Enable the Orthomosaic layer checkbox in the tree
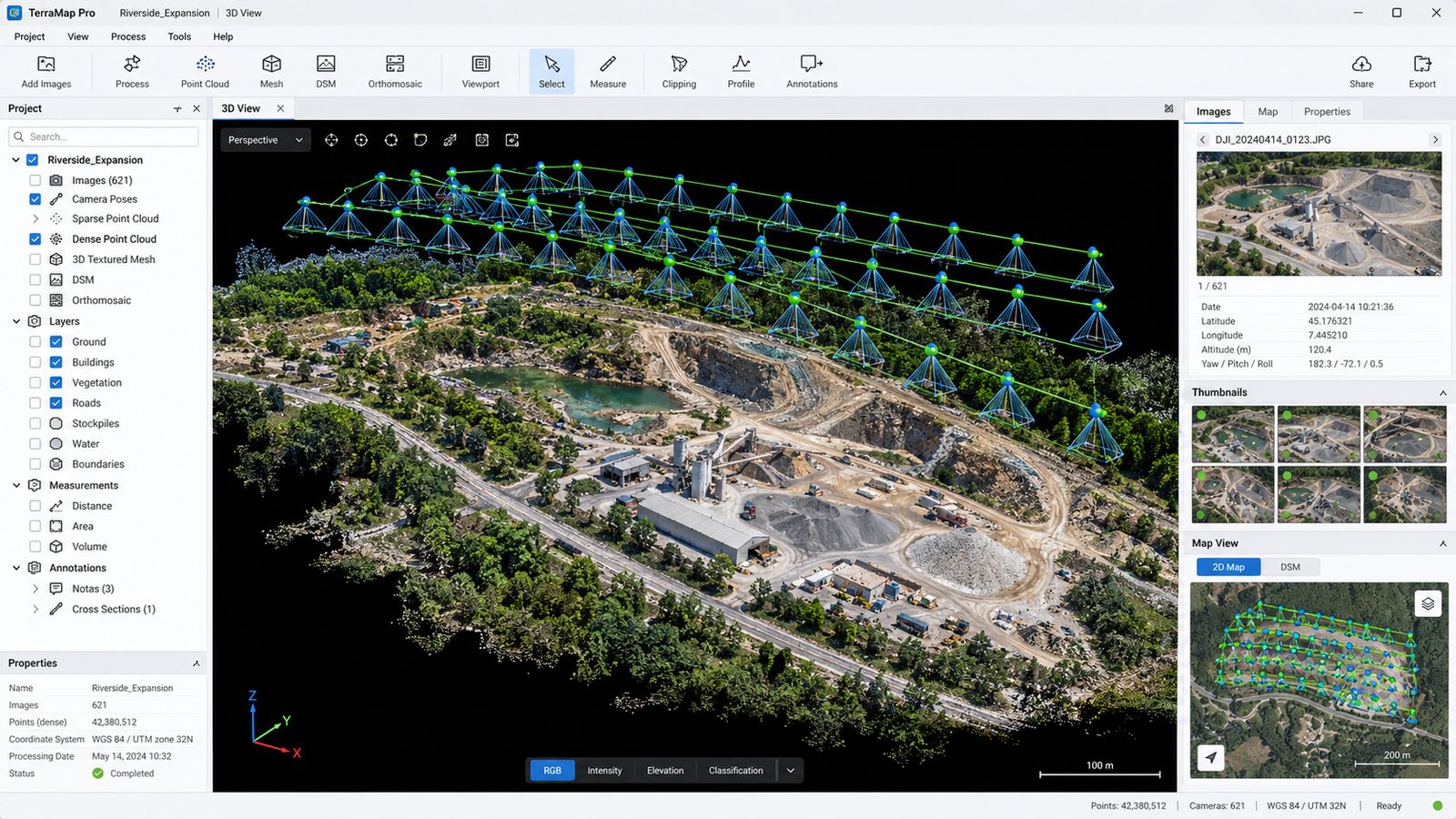 point(35,300)
